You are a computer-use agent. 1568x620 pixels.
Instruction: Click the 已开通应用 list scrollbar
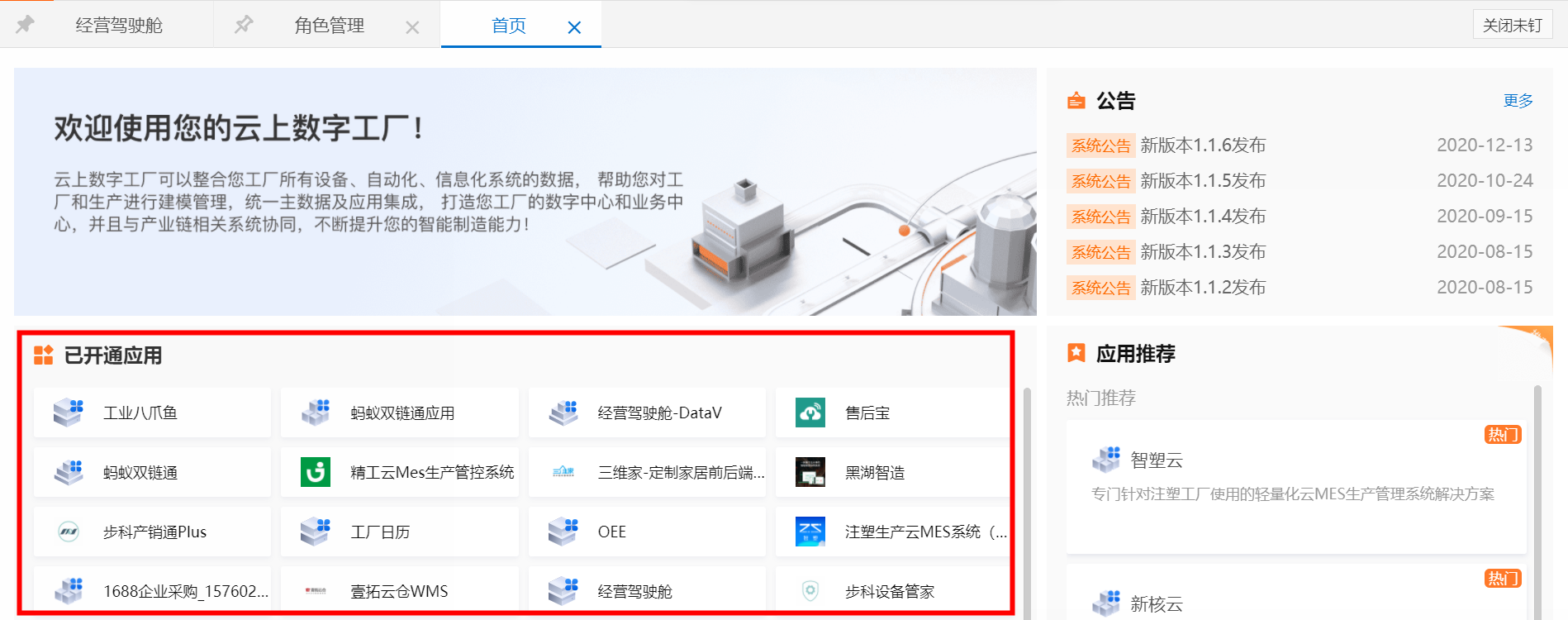[x=1027, y=503]
